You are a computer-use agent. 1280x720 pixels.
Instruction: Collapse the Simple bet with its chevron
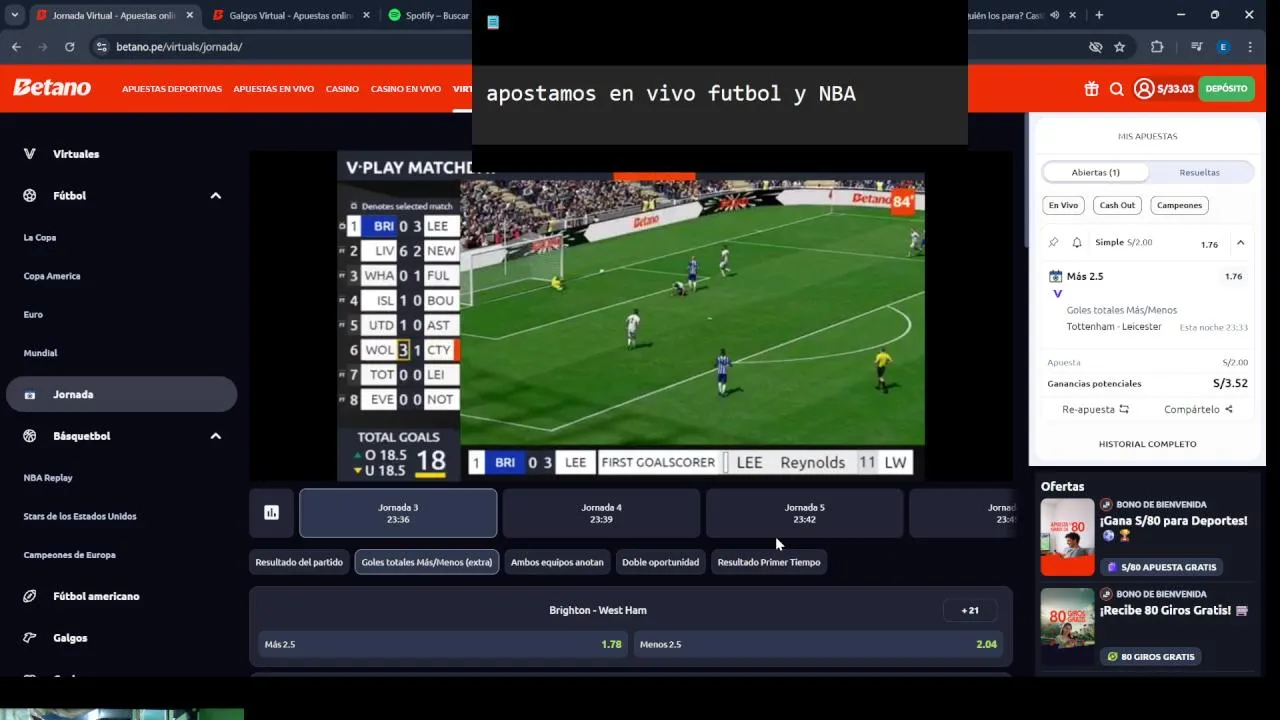pos(1240,243)
